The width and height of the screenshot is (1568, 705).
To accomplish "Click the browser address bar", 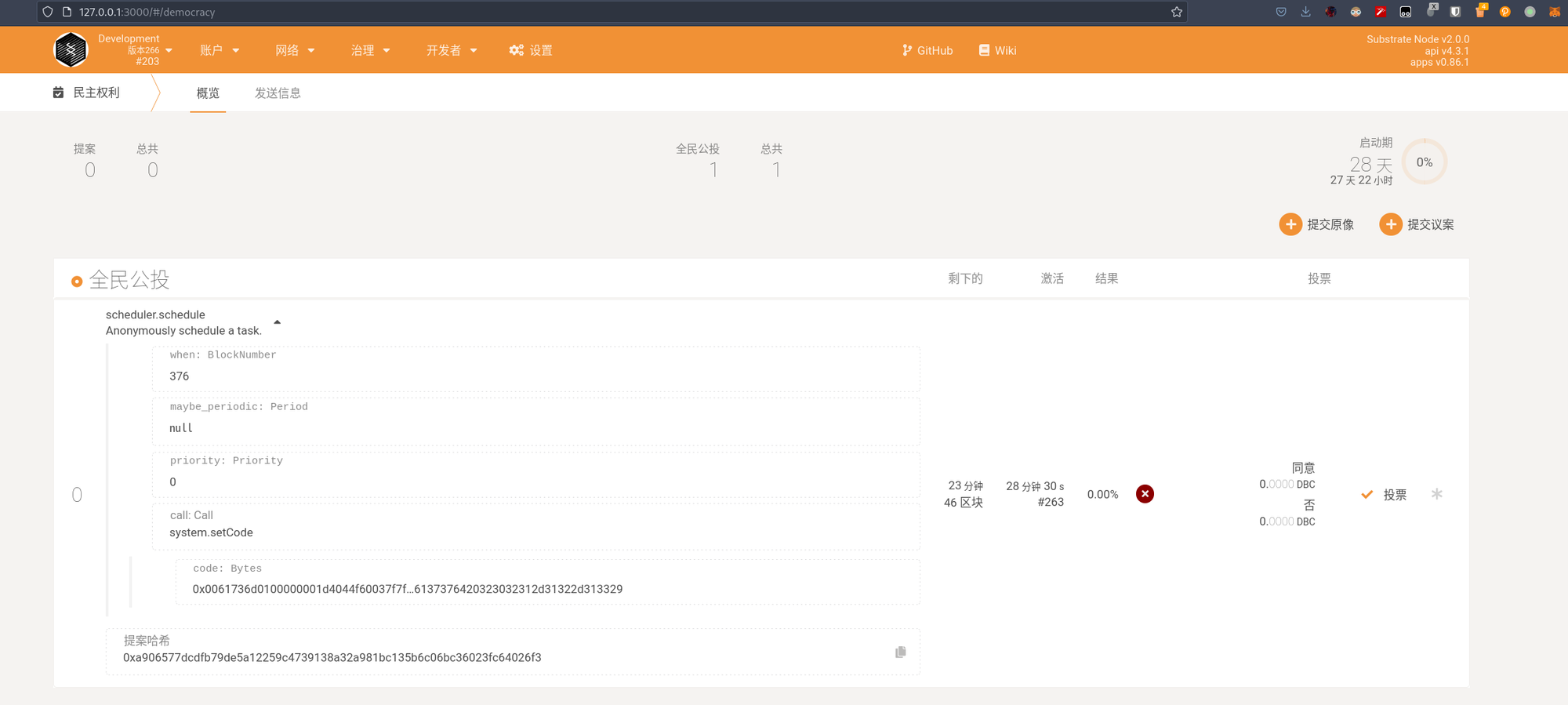I will pos(612,12).
